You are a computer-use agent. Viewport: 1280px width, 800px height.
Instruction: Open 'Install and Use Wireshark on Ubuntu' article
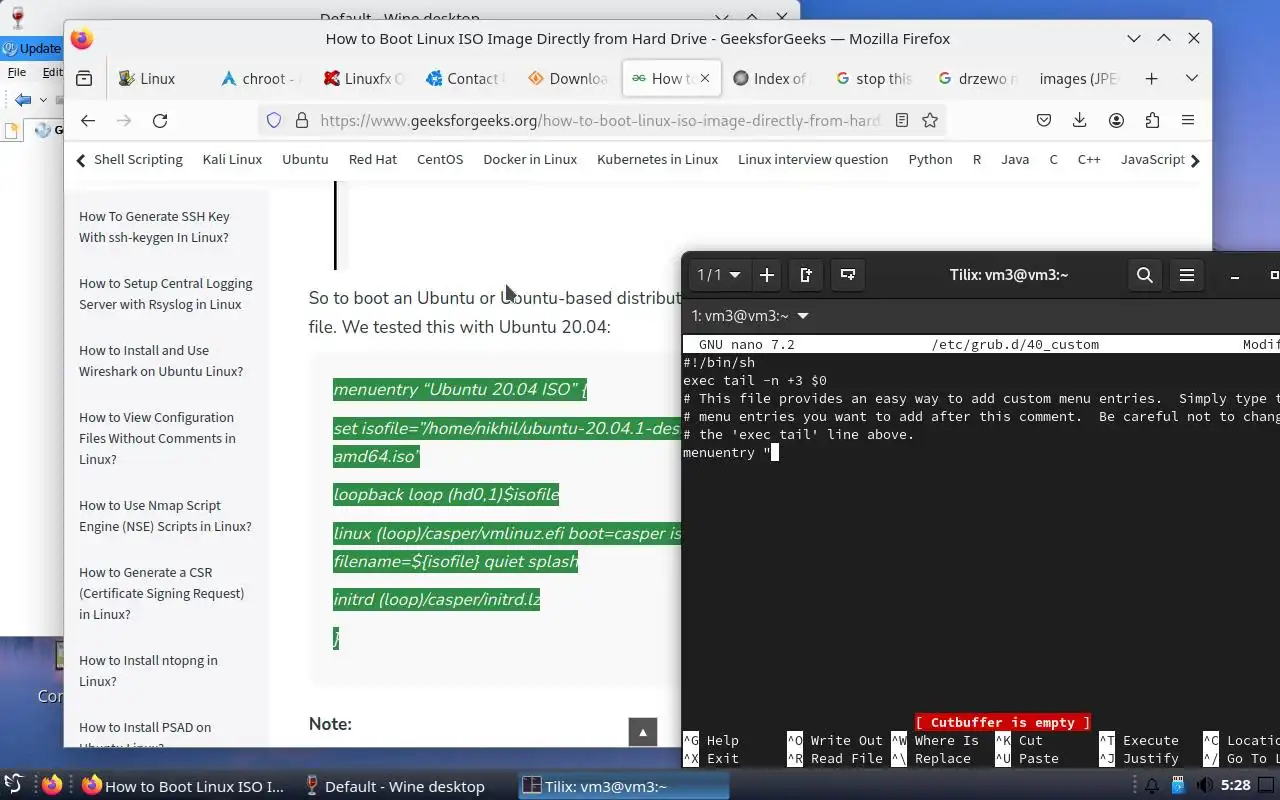(x=161, y=361)
